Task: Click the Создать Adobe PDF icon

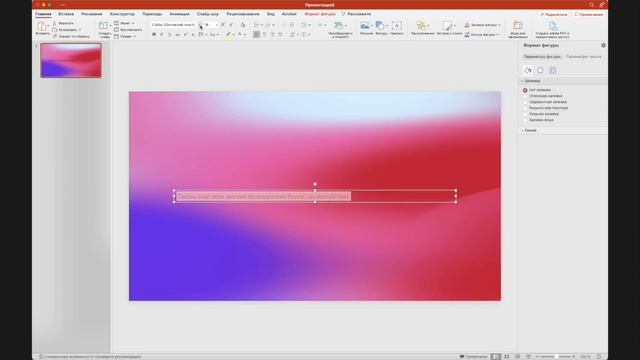Action: [x=552, y=26]
